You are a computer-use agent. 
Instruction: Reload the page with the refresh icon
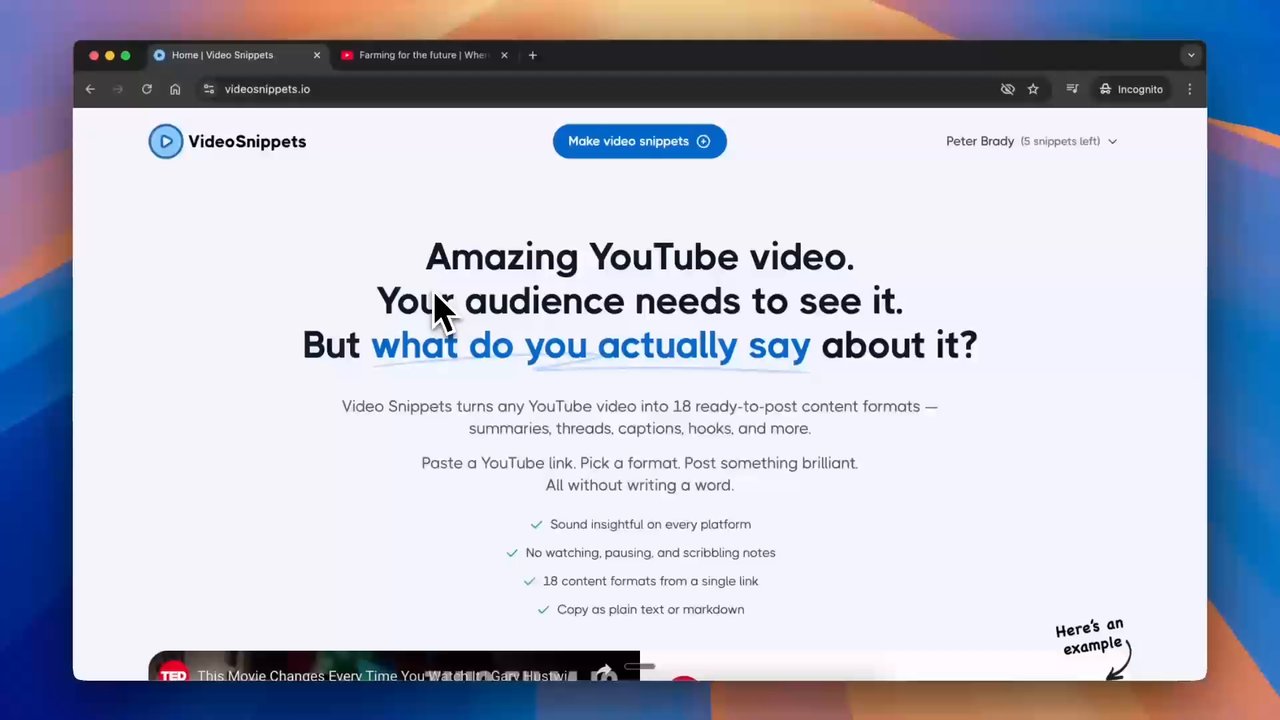147,89
